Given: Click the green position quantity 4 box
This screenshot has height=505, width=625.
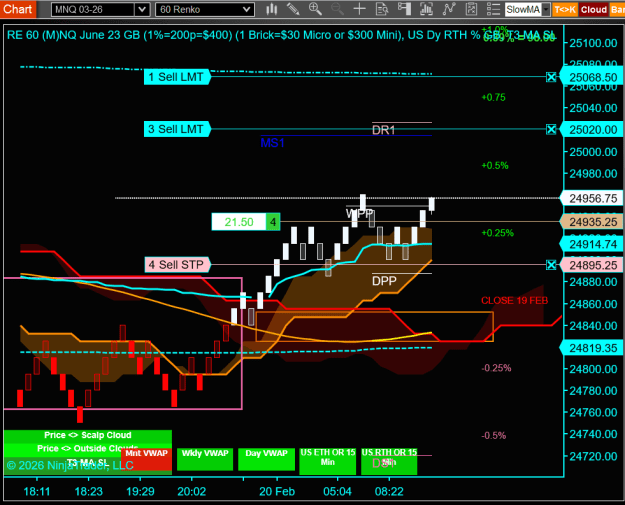Looking at the screenshot, I should click(x=273, y=222).
